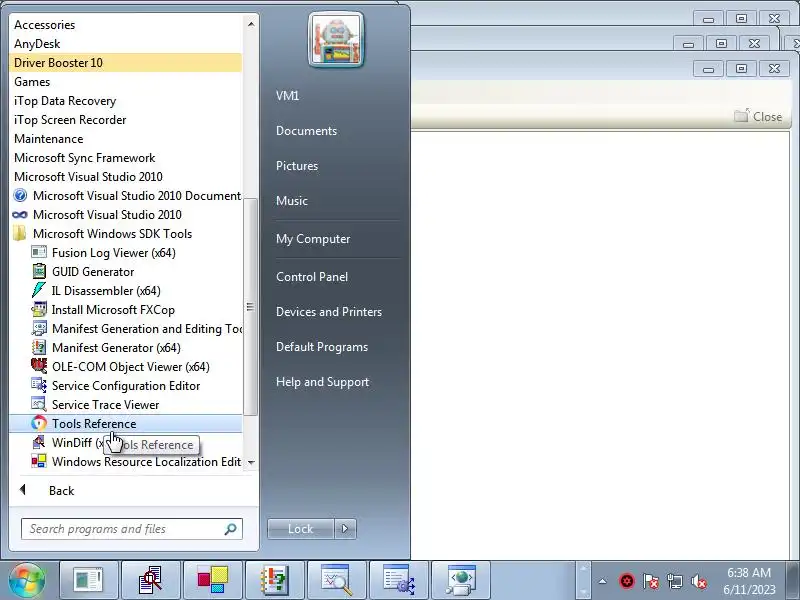
Task: Expand iTop Screen Recorder folder
Action: point(126,119)
